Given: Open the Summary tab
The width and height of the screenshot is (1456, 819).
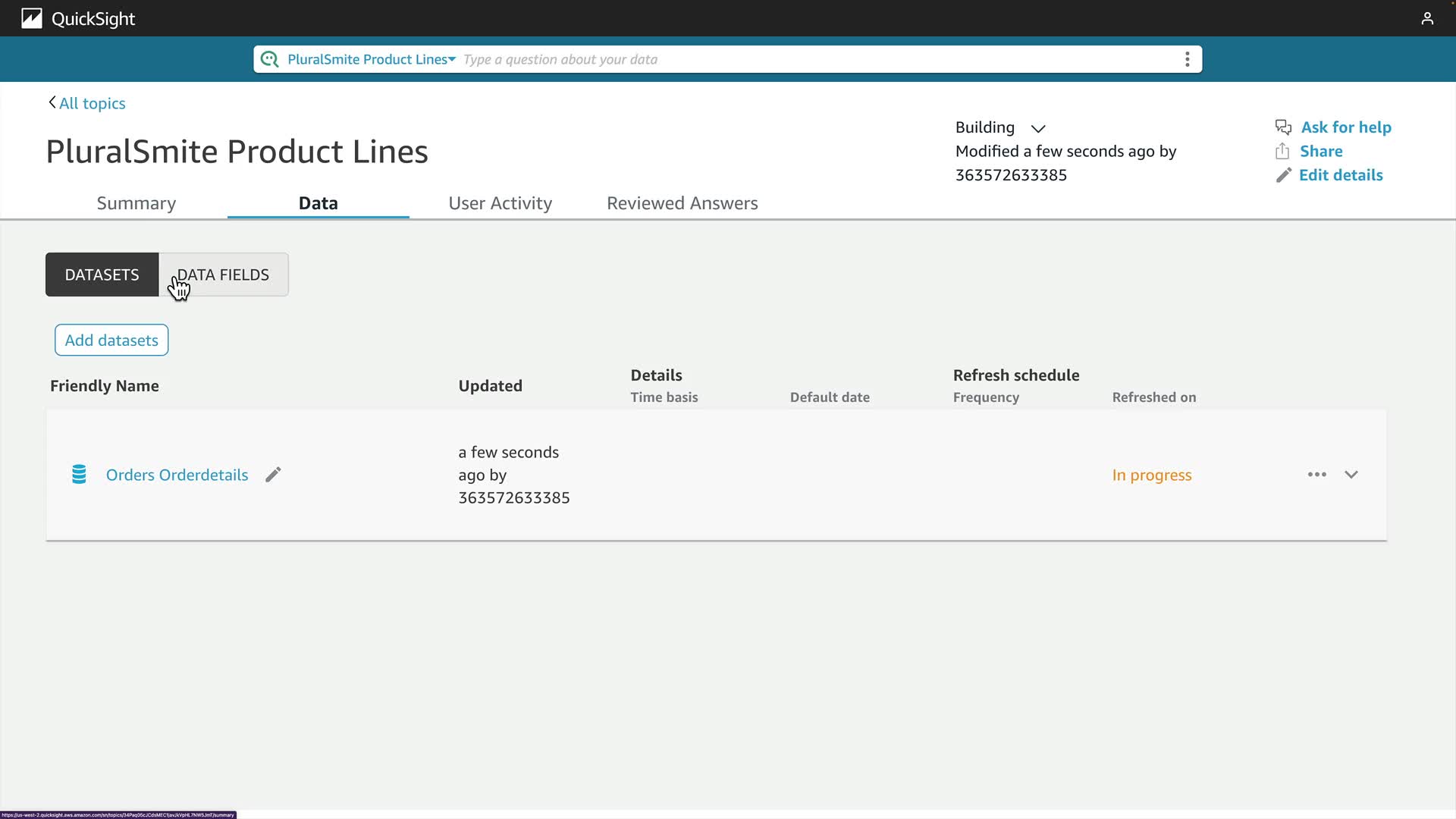Looking at the screenshot, I should 136,203.
